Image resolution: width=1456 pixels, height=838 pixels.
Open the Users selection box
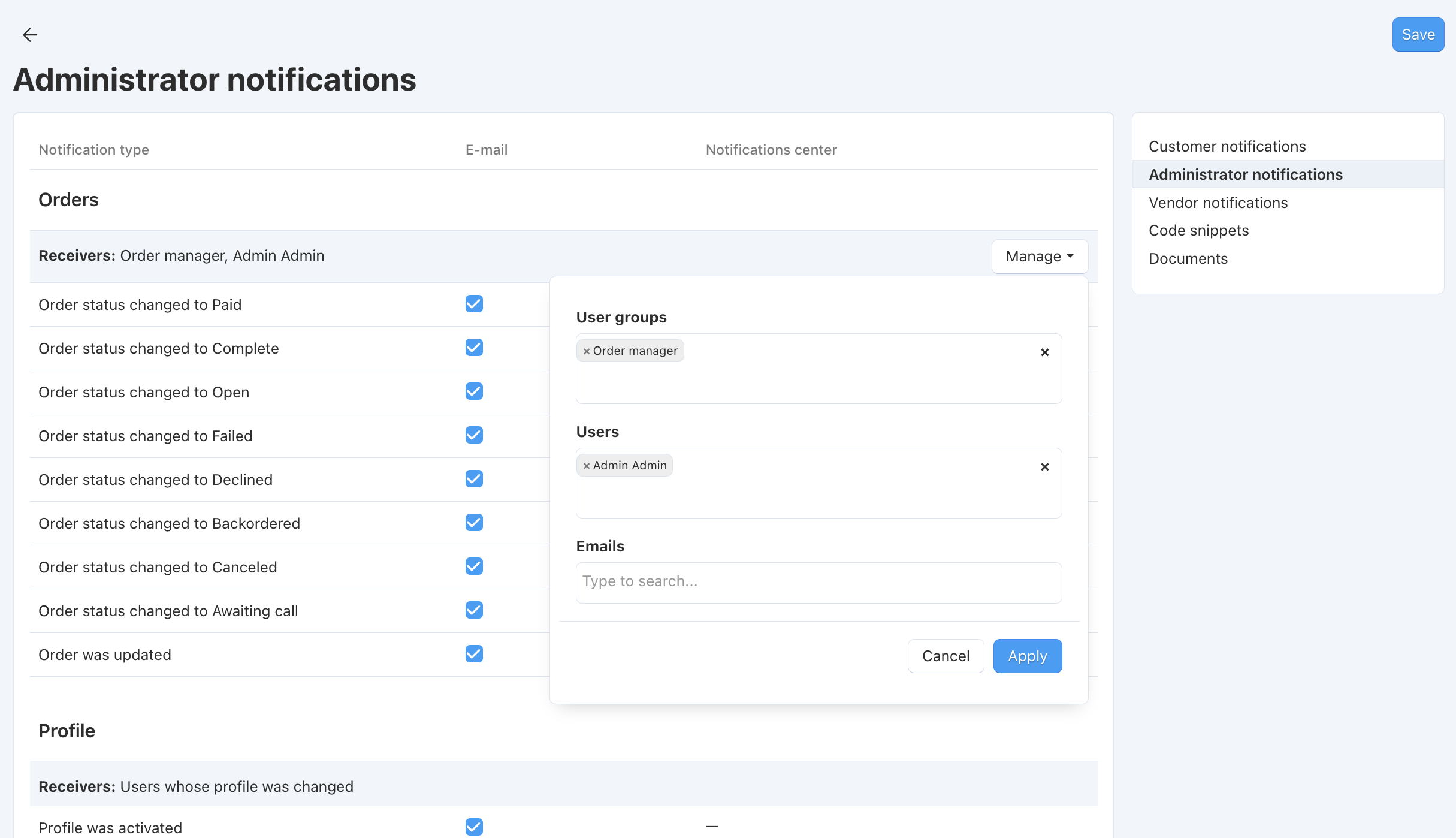click(x=818, y=483)
